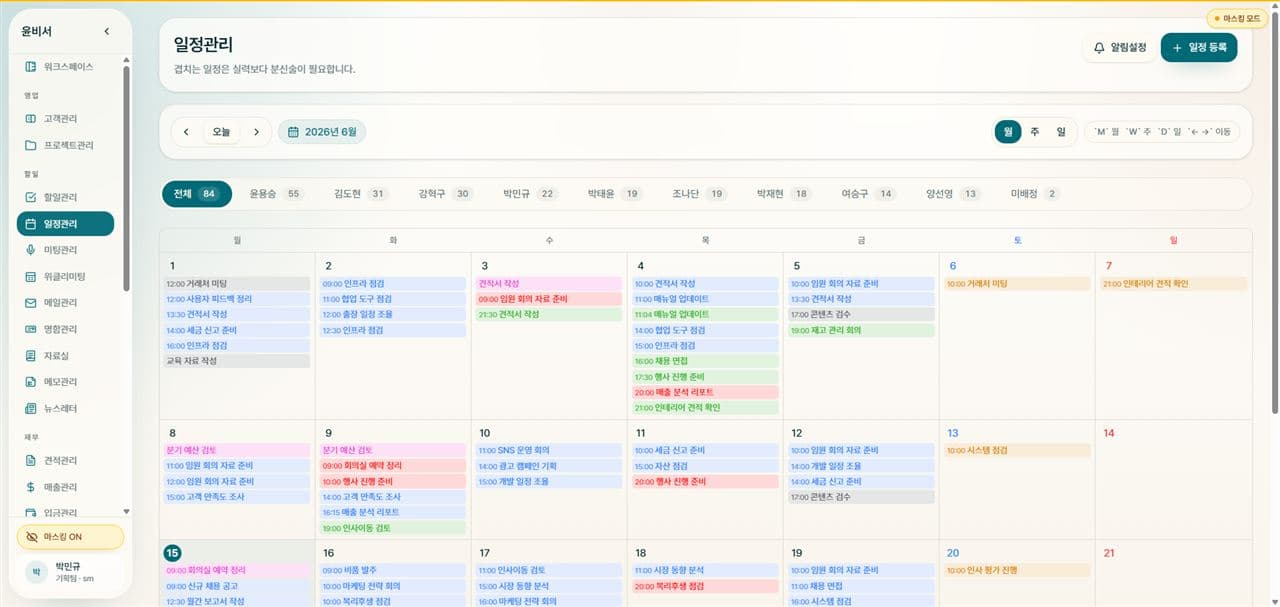Open the 10:00 인사 평가 진행 event
The height and width of the screenshot is (607, 1280).
pyautogui.click(x=1017, y=570)
